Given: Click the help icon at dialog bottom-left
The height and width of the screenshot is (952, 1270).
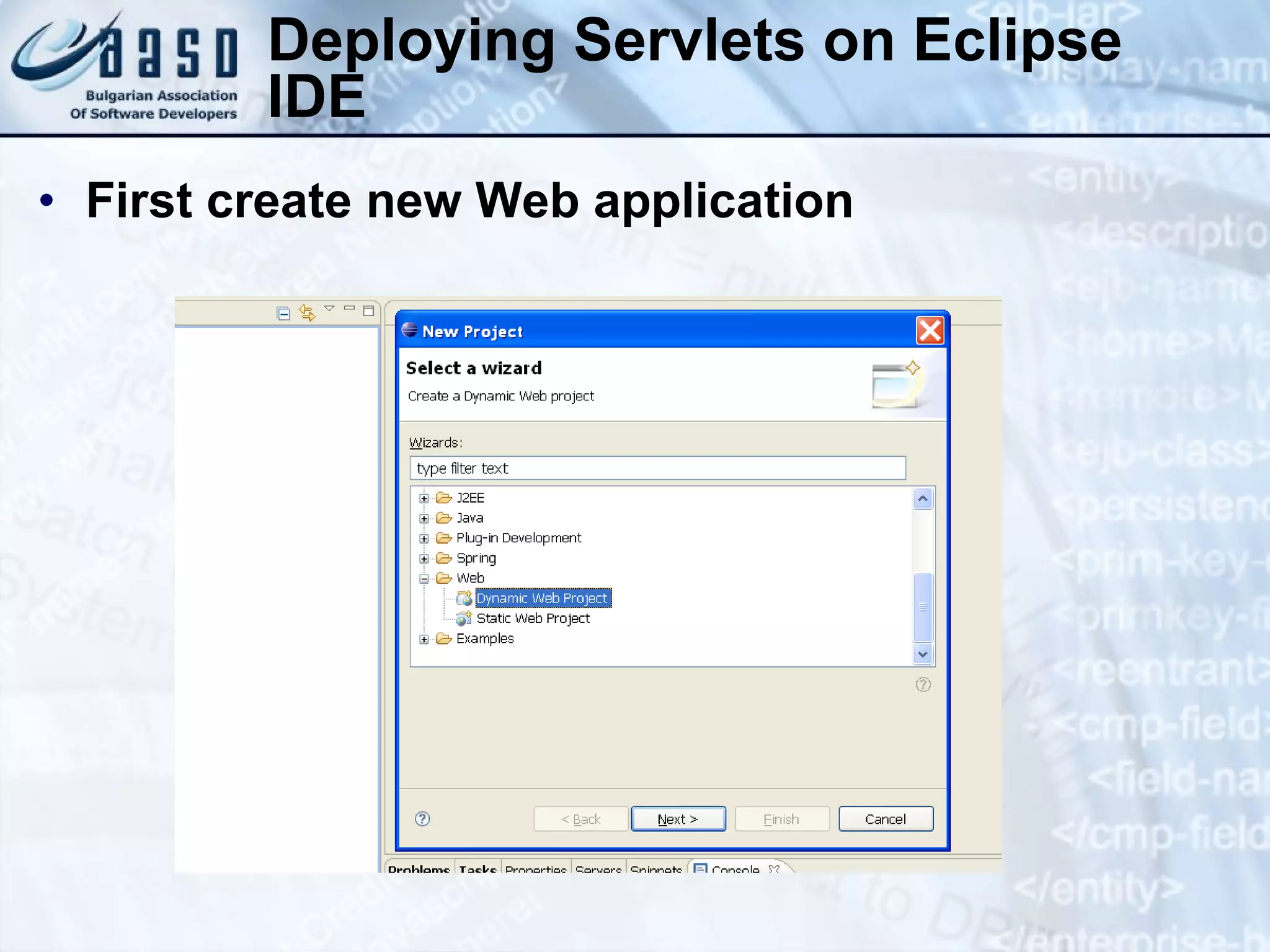Looking at the screenshot, I should click(422, 819).
